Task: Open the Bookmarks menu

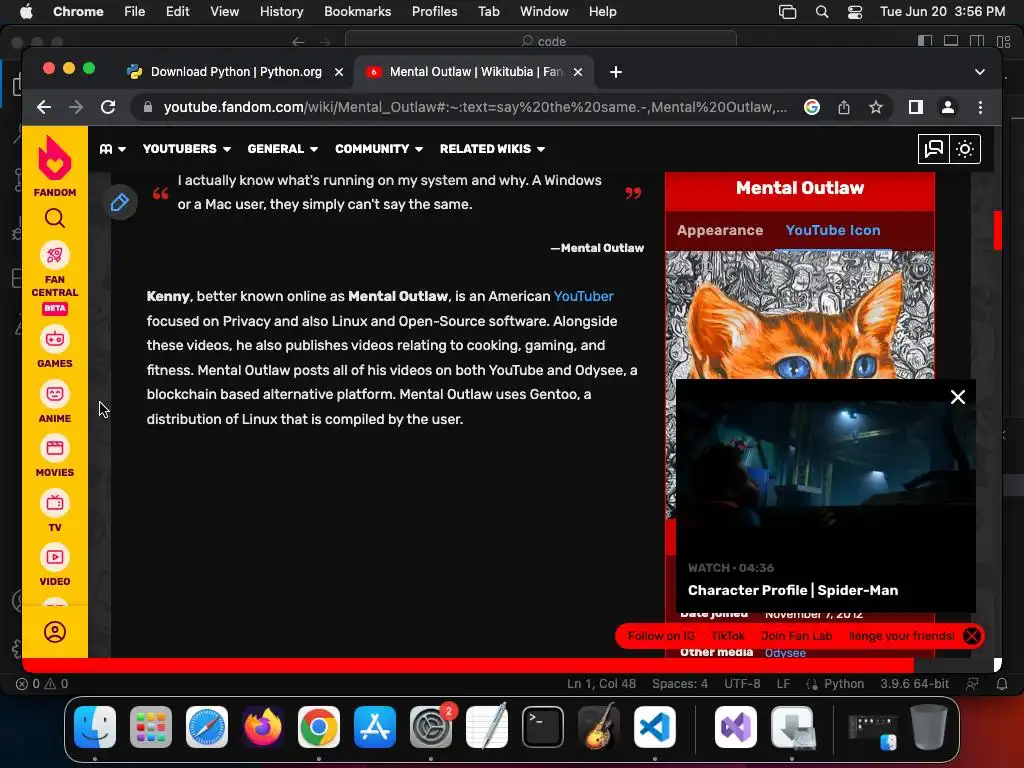Action: 357,12
